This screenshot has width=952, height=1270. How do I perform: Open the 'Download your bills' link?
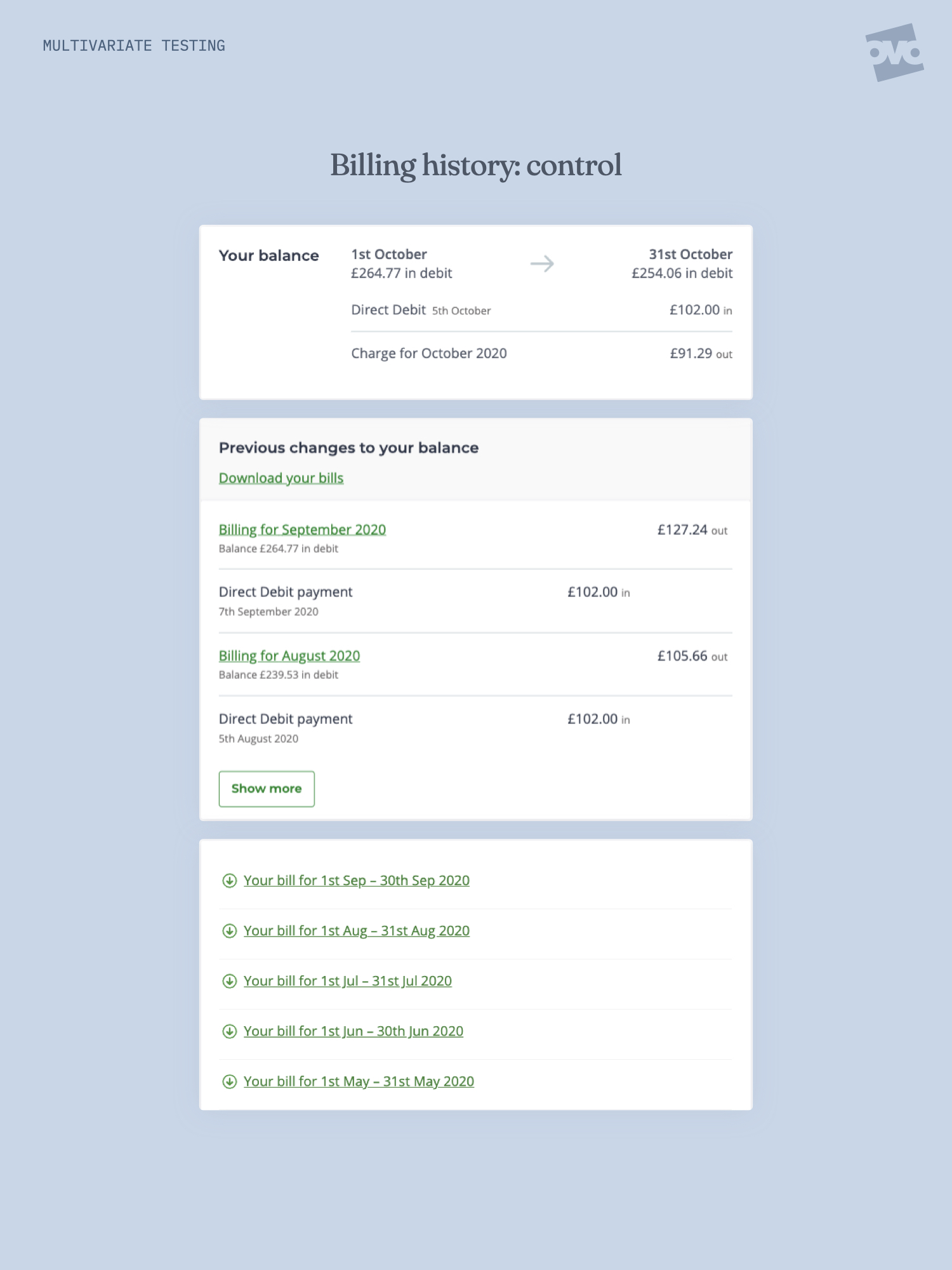(x=281, y=478)
